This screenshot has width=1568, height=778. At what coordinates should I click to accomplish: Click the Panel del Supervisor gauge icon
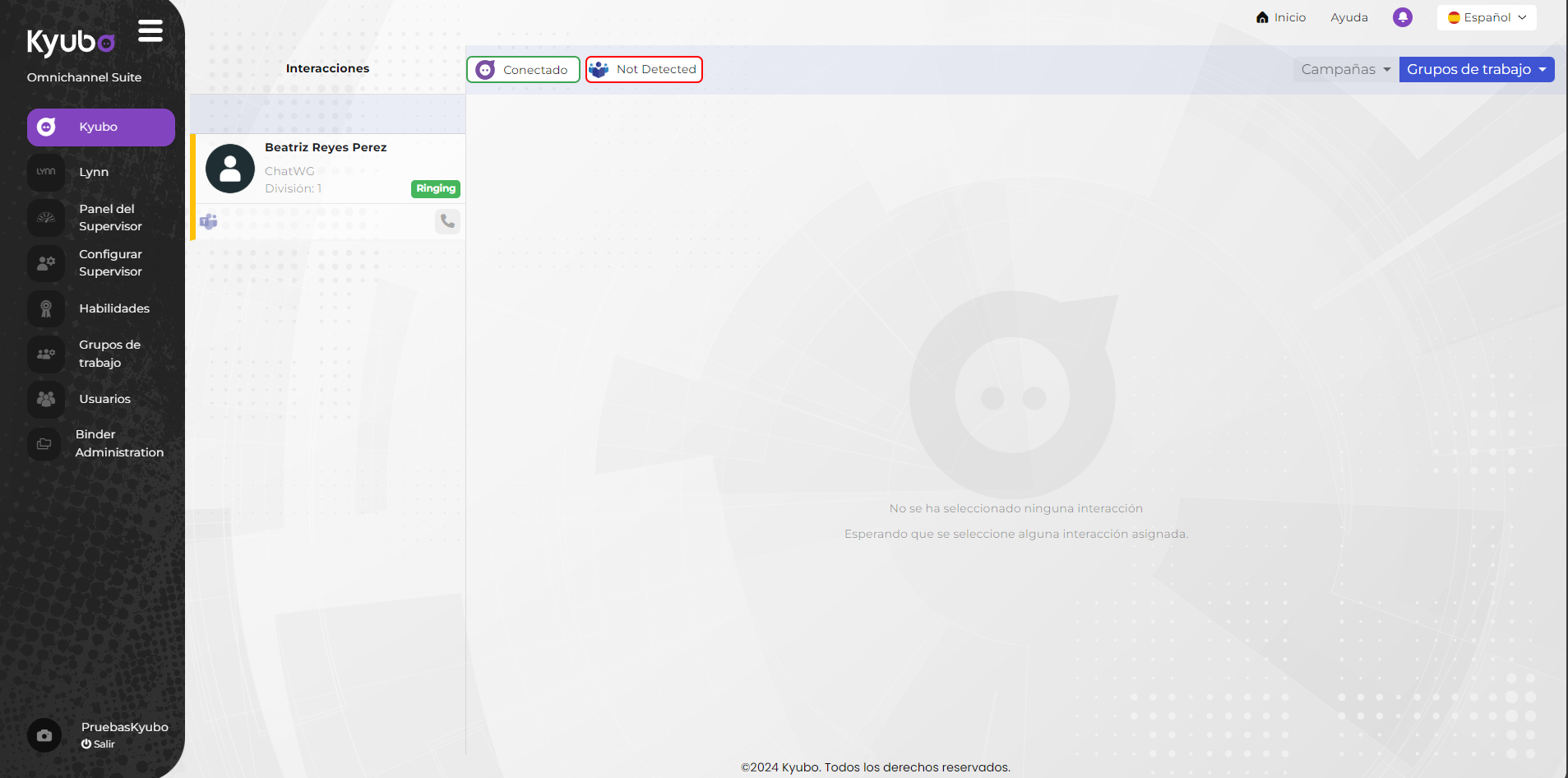click(46, 218)
